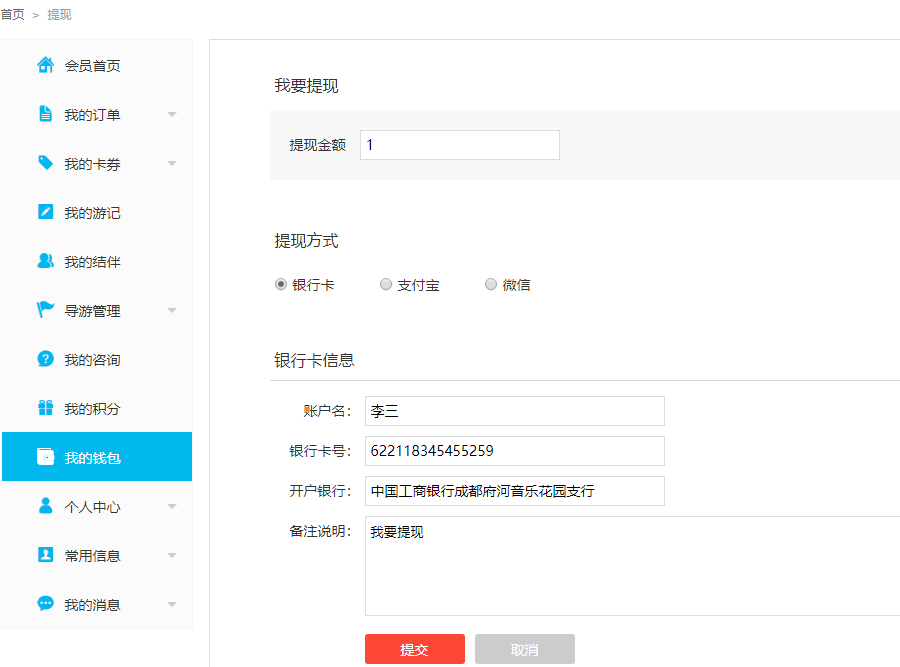
Task: Choose 支付宝 as withdrawal method
Action: (x=386, y=285)
